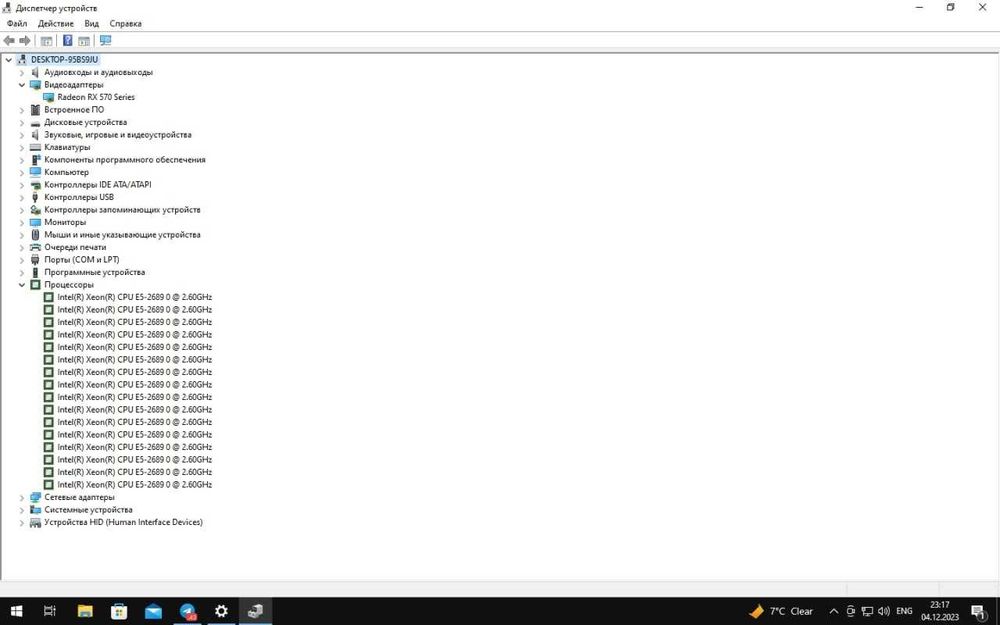Click the Программные устройства icon
This screenshot has width=1000, height=625.
(x=35, y=272)
